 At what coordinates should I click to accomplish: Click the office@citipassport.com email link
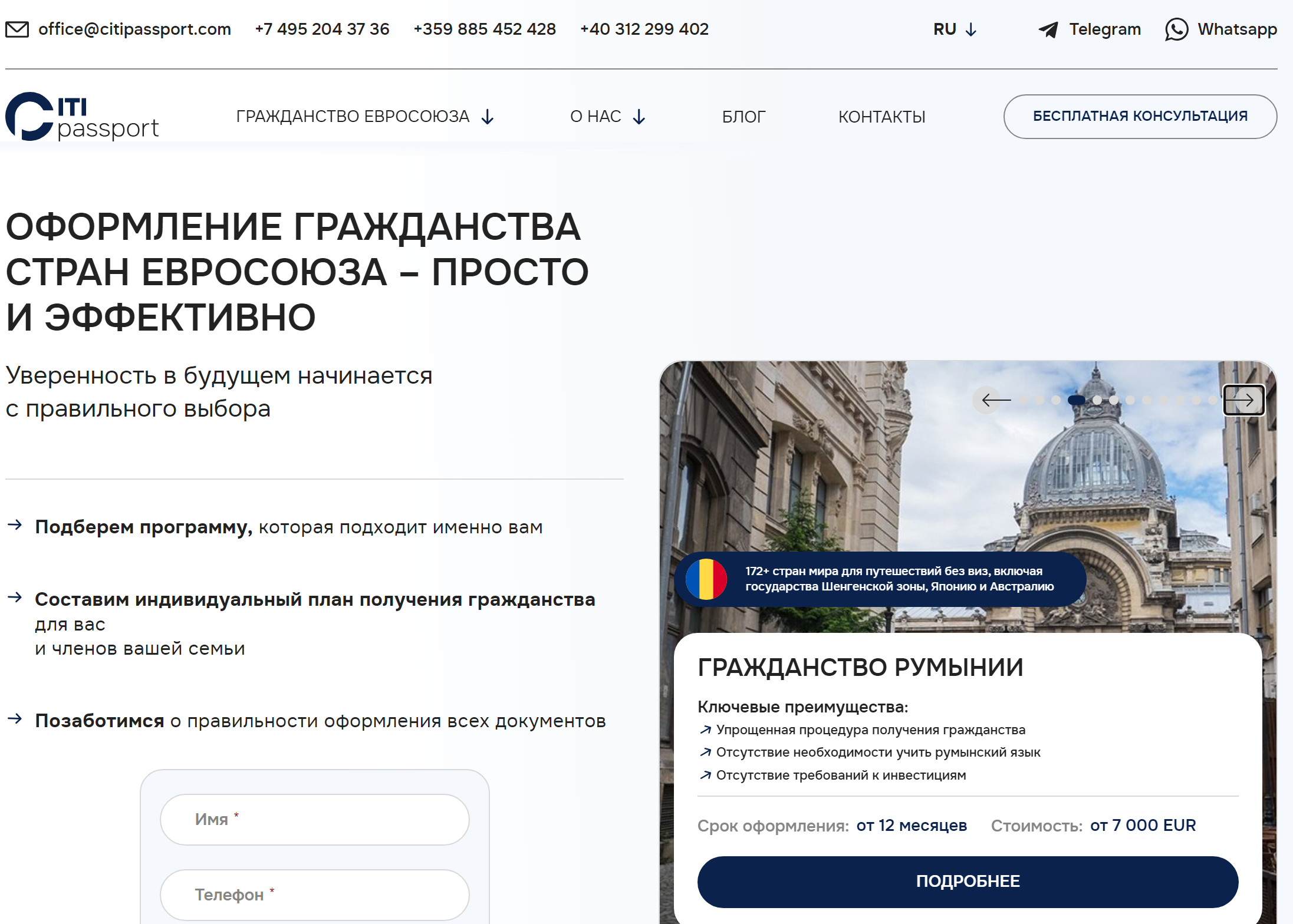(134, 29)
